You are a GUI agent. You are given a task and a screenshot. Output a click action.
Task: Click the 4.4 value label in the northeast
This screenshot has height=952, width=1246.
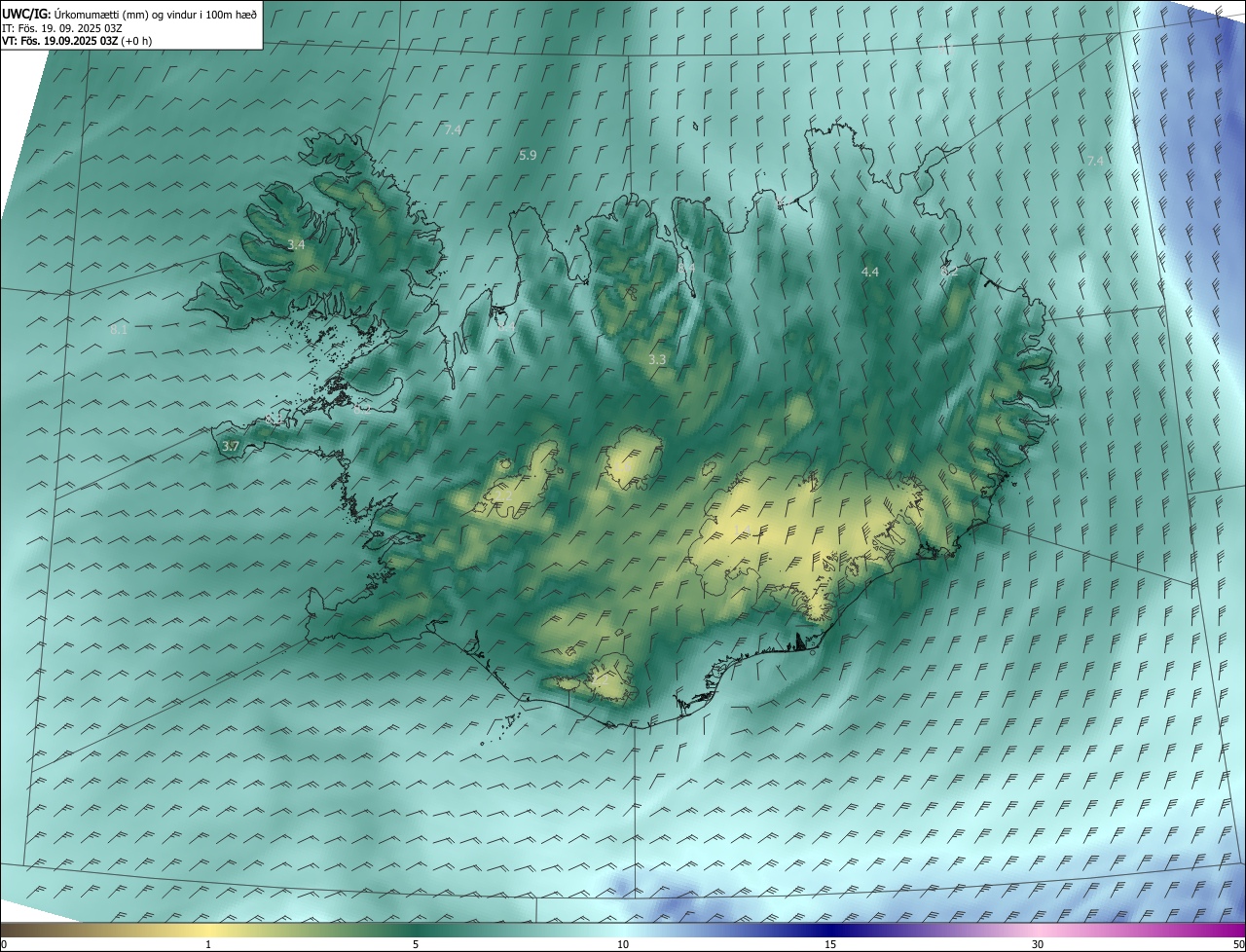coord(870,273)
